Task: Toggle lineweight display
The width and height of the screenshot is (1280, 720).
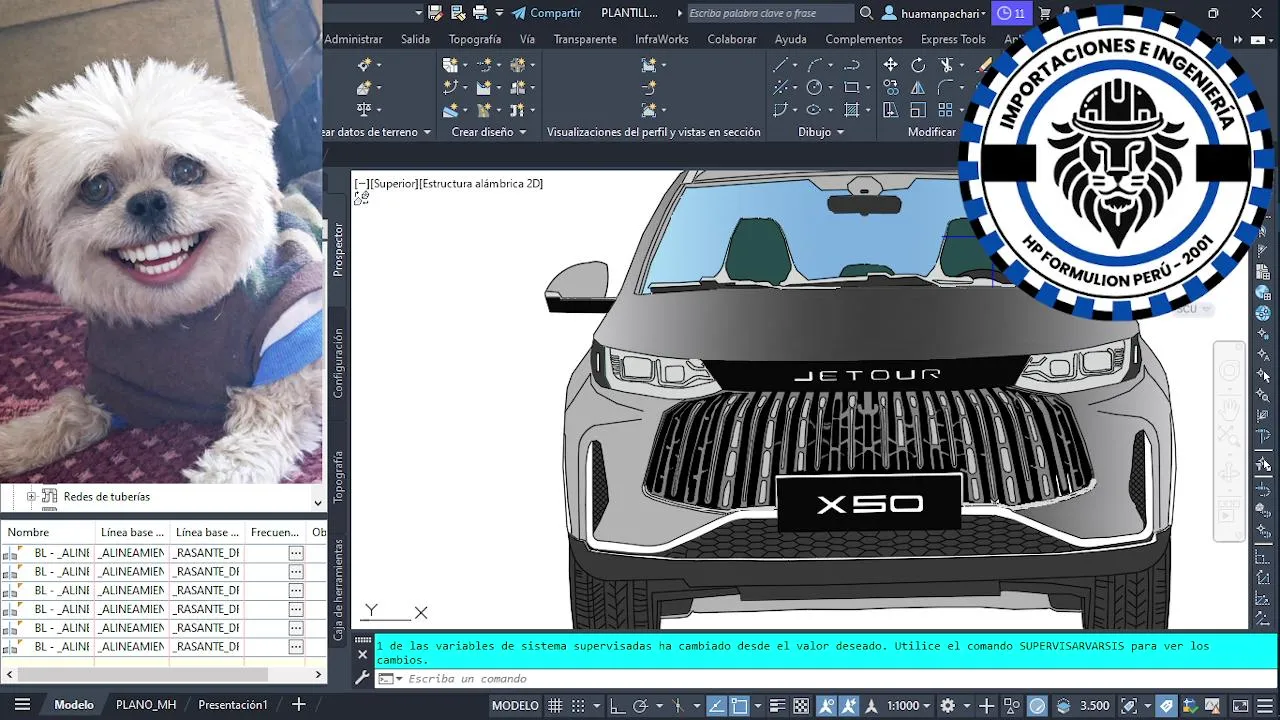Action: 778,705
